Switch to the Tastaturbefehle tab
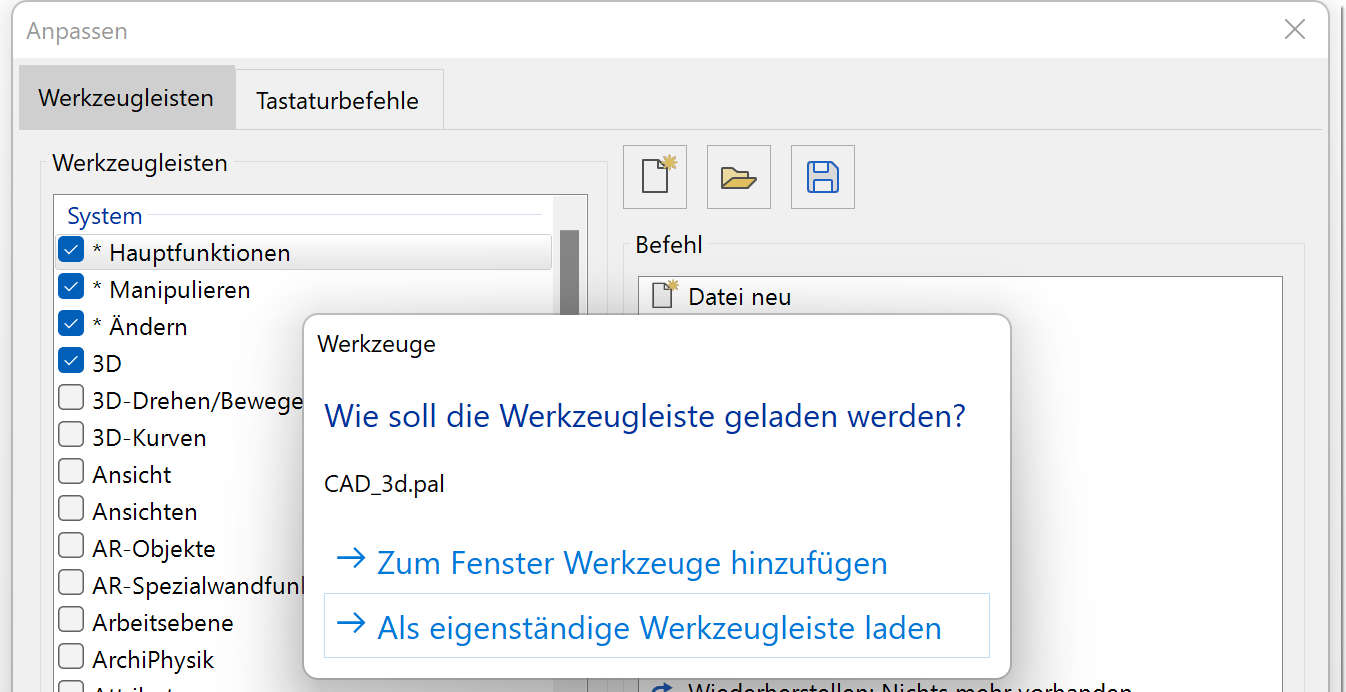Image resolution: width=1346 pixels, height=692 pixels. pos(339,98)
